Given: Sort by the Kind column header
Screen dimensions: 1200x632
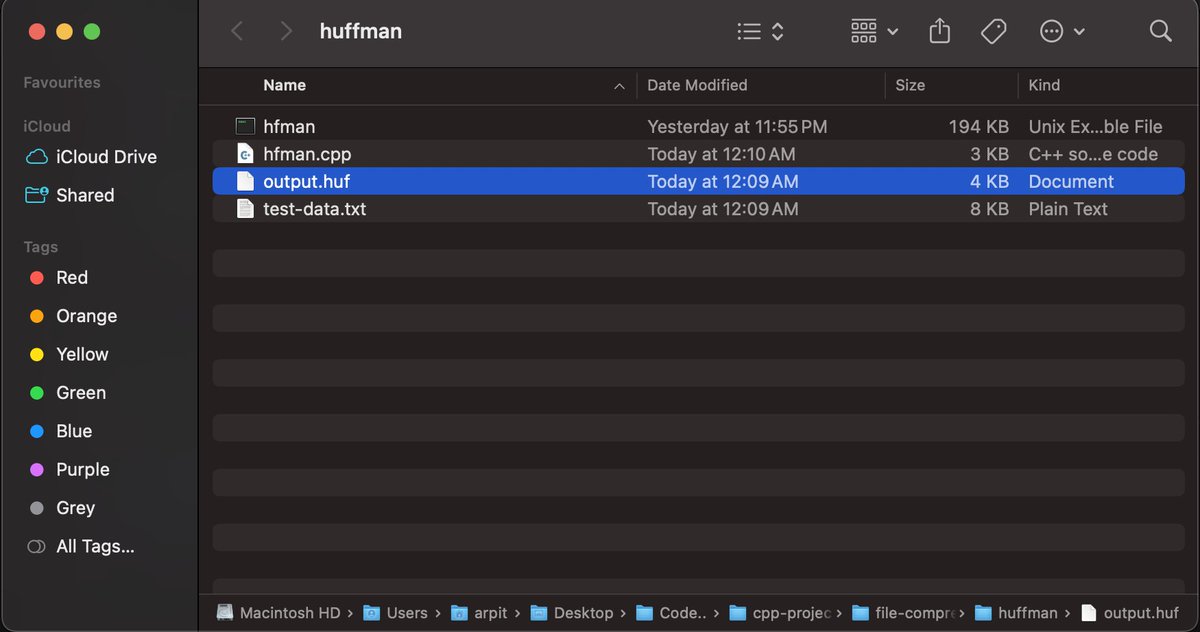Looking at the screenshot, I should pyautogui.click(x=1044, y=85).
